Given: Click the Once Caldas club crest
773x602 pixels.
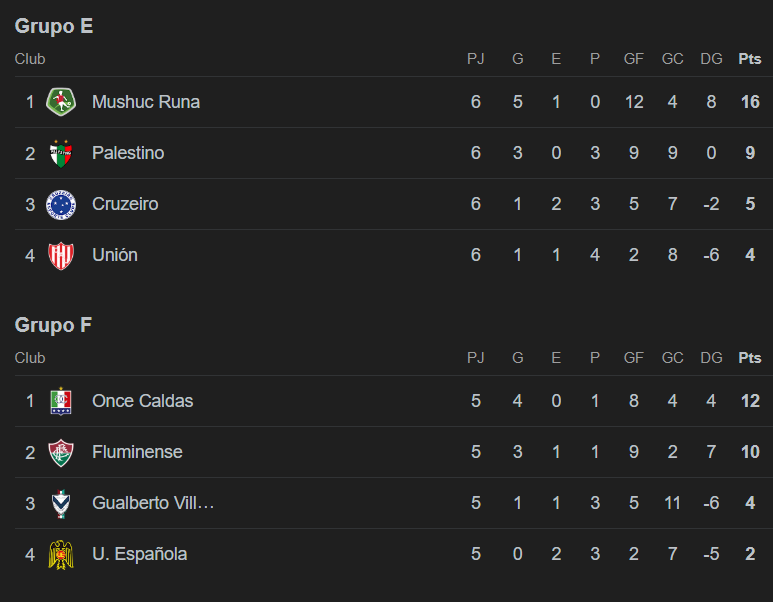Looking at the screenshot, I should point(61,401).
